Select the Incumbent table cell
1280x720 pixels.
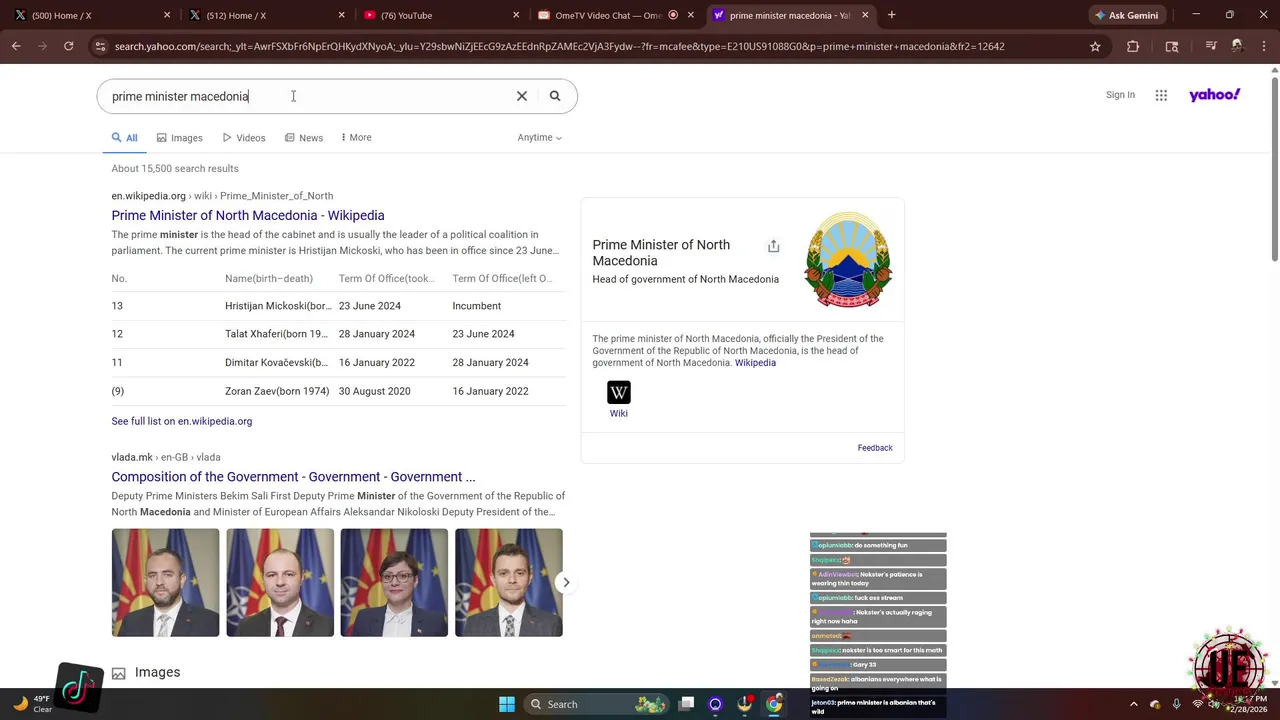point(477,306)
